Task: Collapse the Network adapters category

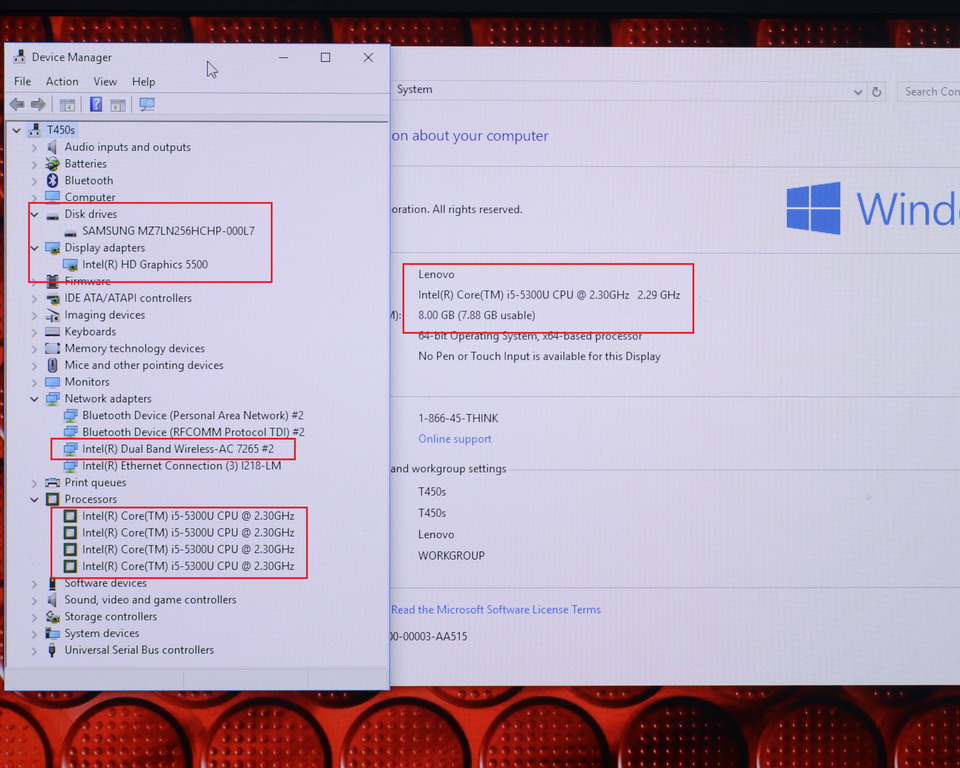Action: point(34,399)
